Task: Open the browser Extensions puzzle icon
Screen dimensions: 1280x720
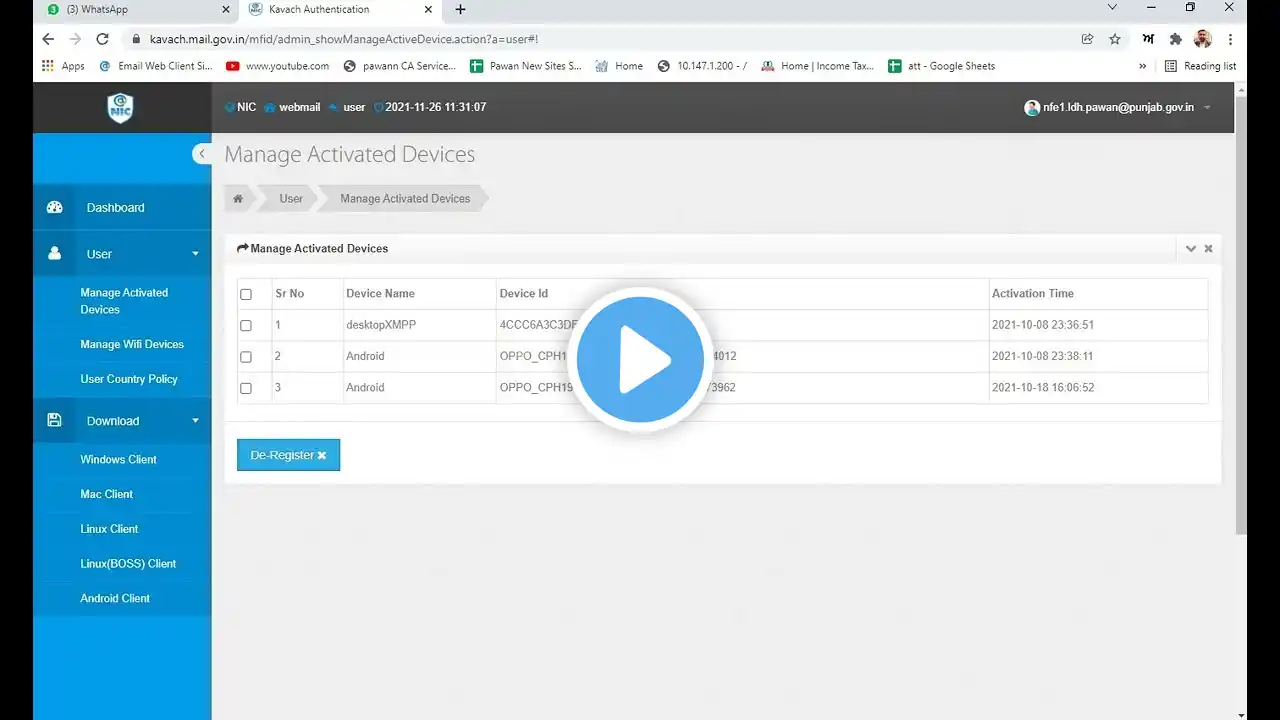Action: pos(1176,39)
